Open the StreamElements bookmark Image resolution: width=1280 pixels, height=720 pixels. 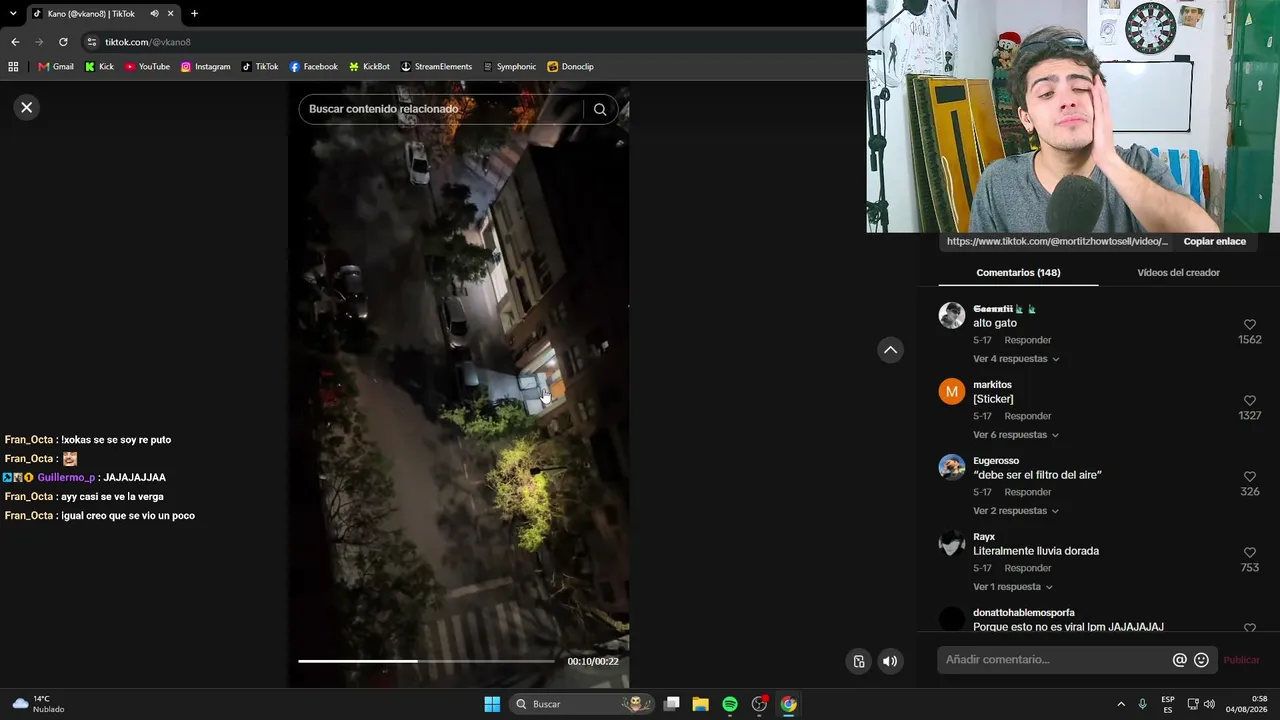tap(436, 67)
